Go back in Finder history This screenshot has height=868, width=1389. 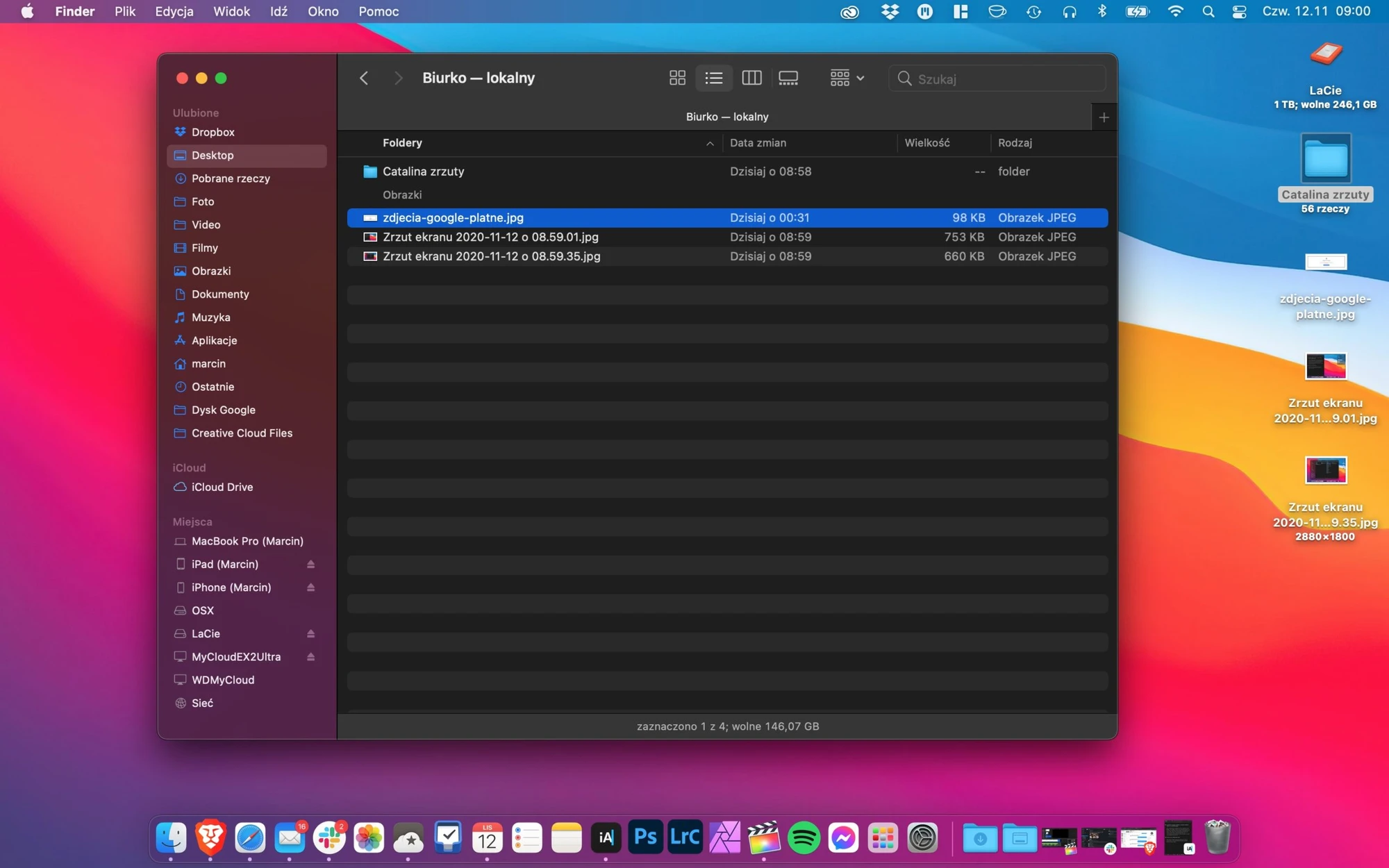pyautogui.click(x=364, y=78)
